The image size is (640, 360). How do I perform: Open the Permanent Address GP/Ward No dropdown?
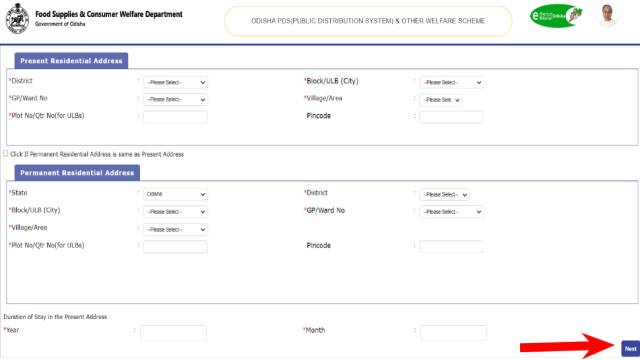tap(451, 212)
